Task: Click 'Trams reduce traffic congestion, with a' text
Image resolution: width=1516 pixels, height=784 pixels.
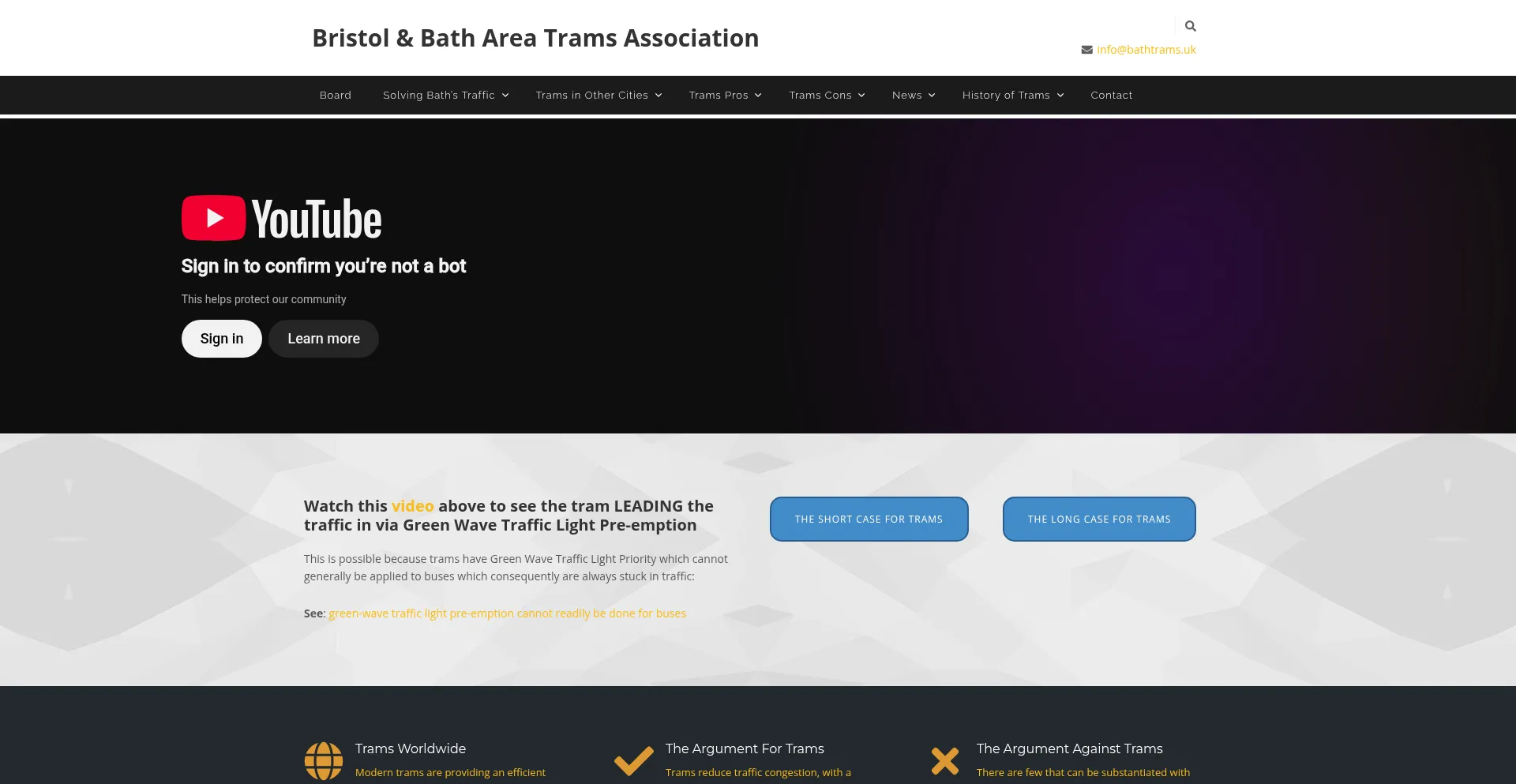Action: 758,772
